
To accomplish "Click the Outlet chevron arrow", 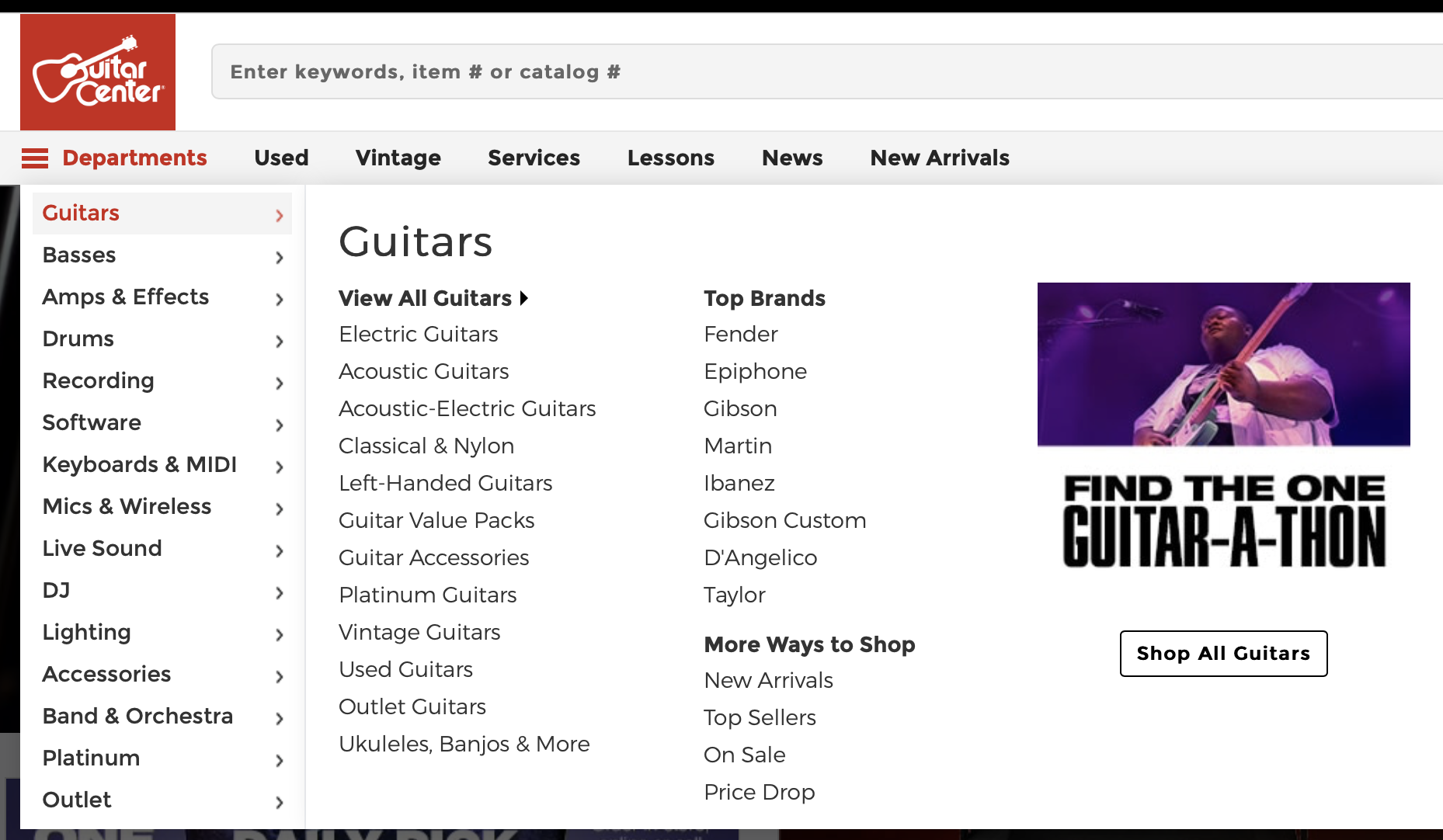I will click(x=280, y=802).
